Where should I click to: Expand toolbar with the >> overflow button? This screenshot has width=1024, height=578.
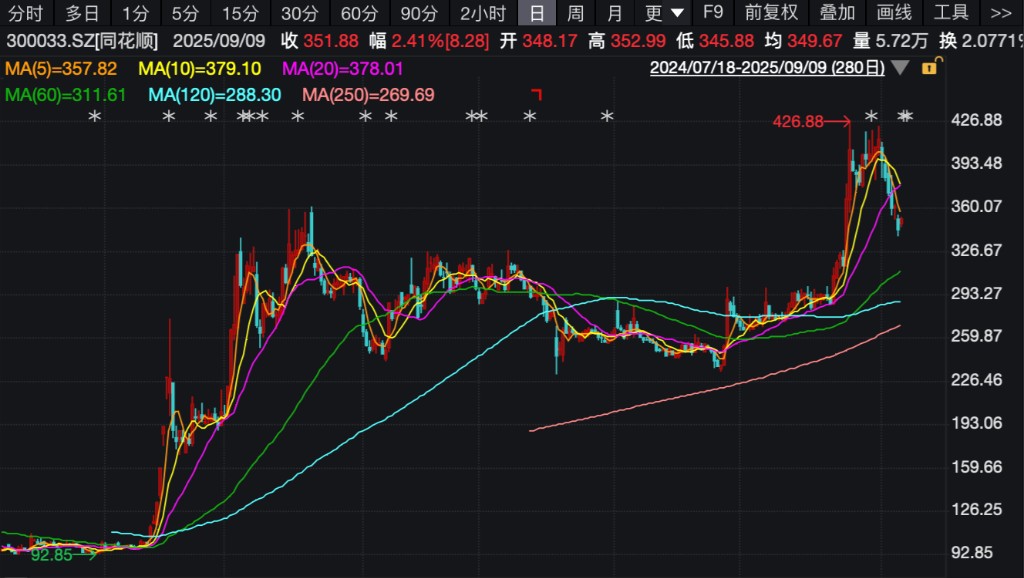pyautogui.click(x=1000, y=13)
